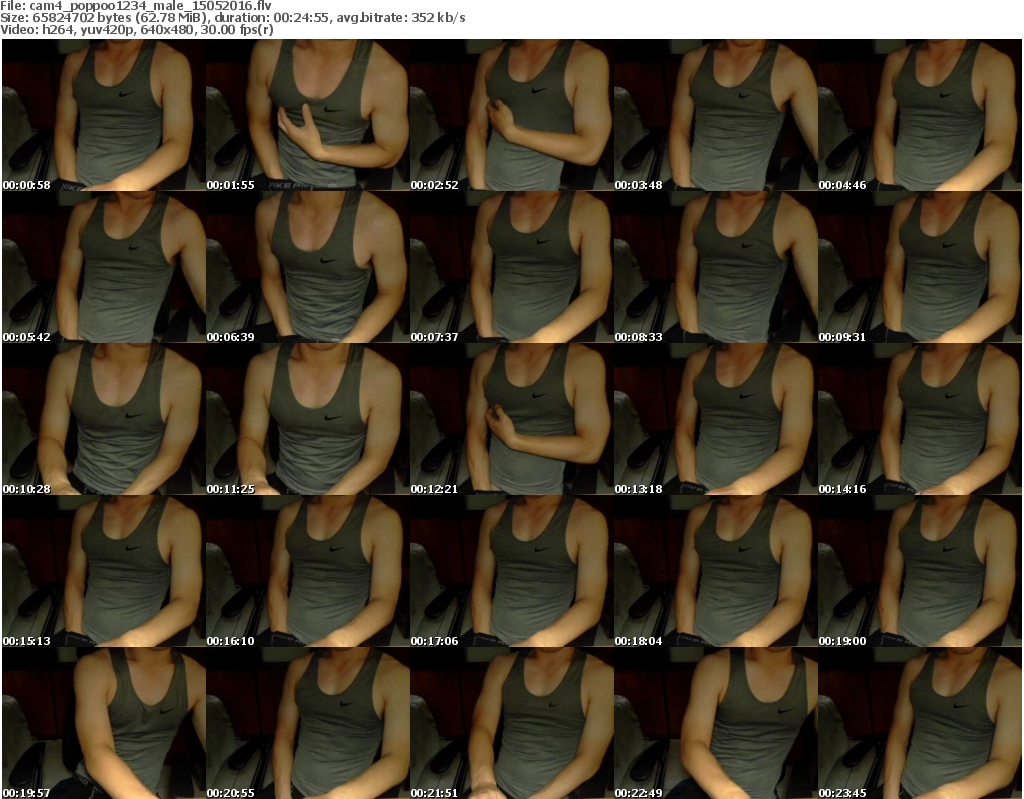
Task: View the frame labeled 00:23:45
Action: (920, 723)
